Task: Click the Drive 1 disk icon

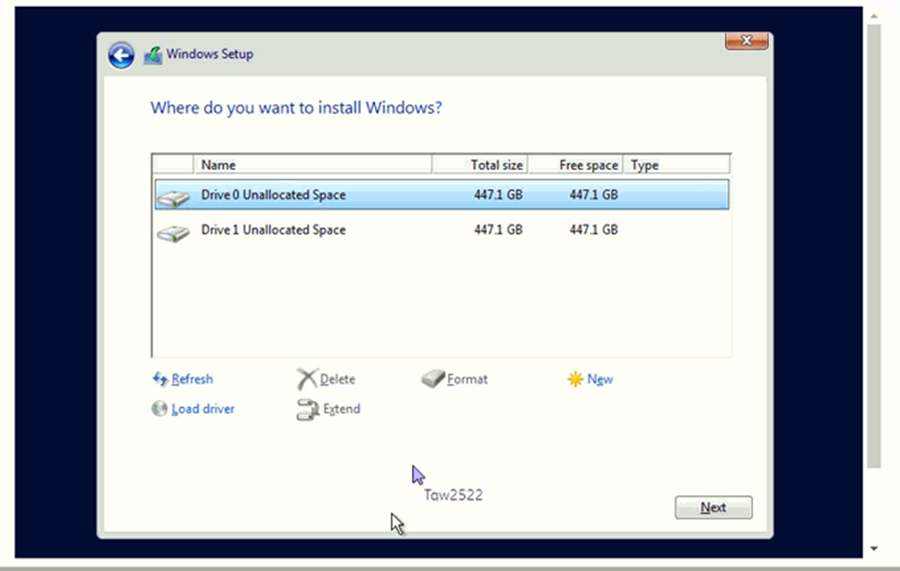Action: [x=173, y=232]
